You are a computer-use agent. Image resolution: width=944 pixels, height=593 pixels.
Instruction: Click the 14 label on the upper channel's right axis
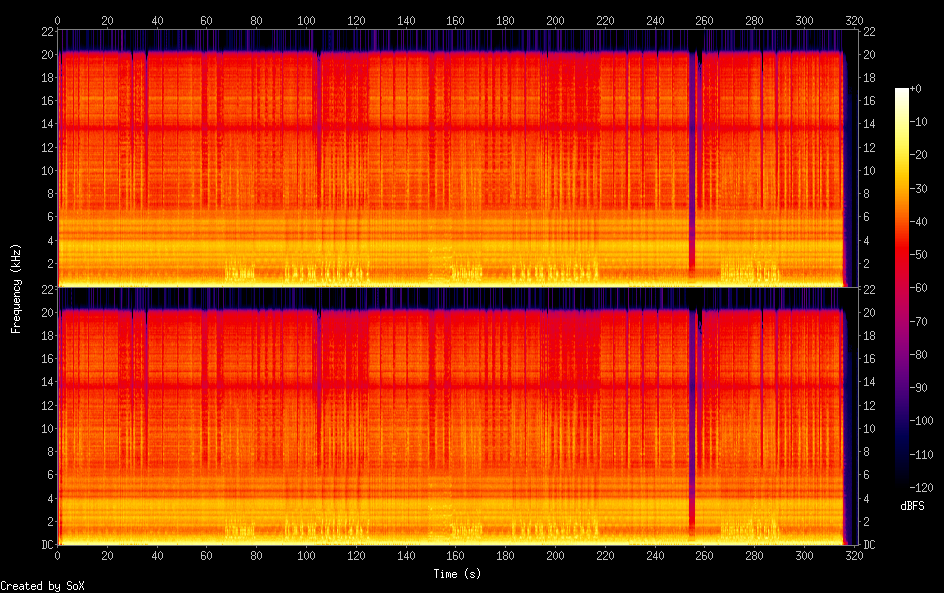coord(869,124)
